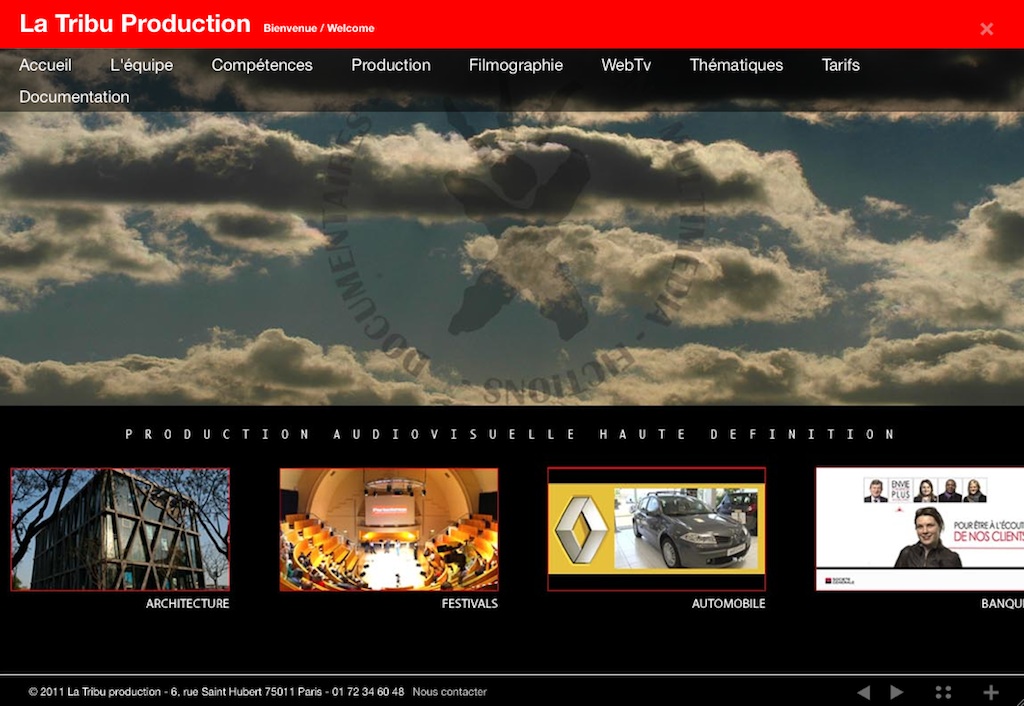1024x706 pixels.
Task: Open the Festivals auditorium thumbnail
Action: click(x=389, y=529)
